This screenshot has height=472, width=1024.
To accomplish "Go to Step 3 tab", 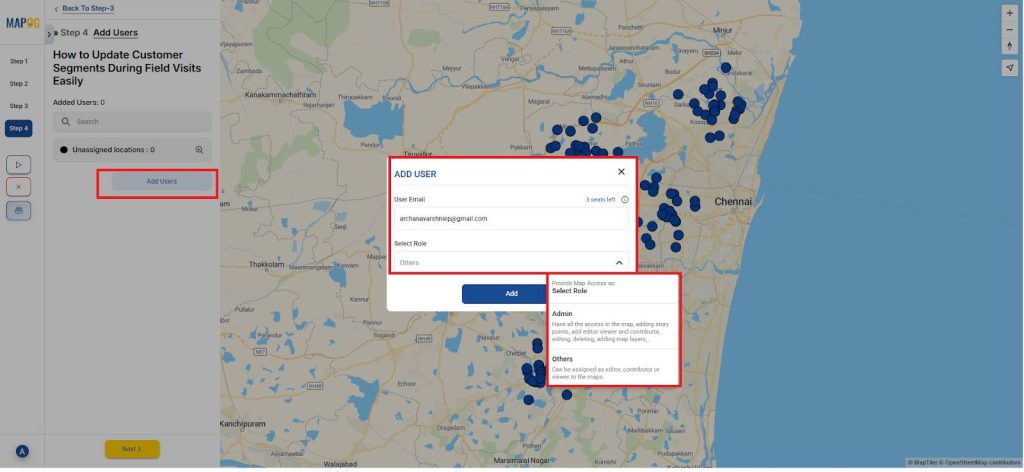I will (x=19, y=106).
